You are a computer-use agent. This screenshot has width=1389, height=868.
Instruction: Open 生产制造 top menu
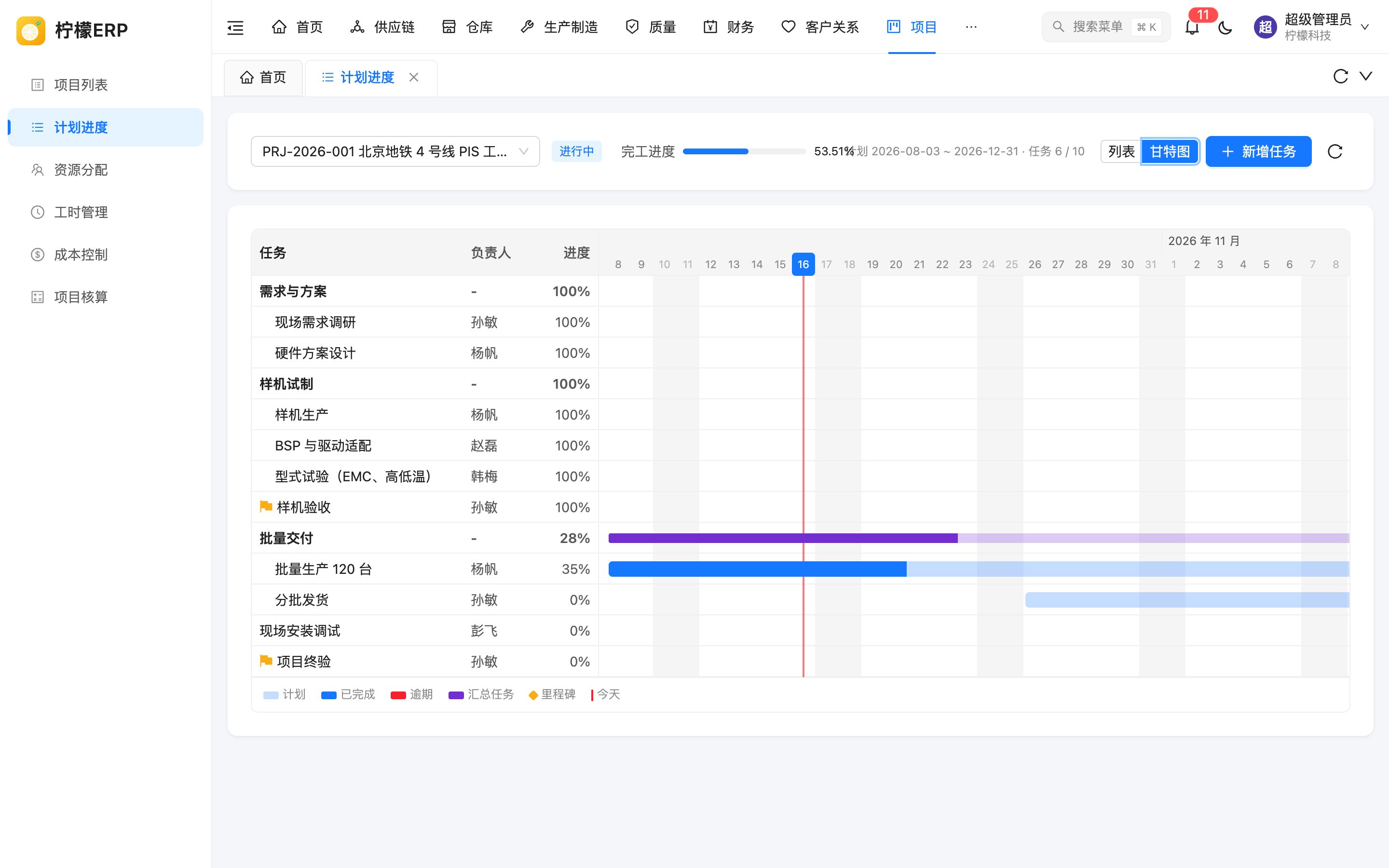point(559,27)
